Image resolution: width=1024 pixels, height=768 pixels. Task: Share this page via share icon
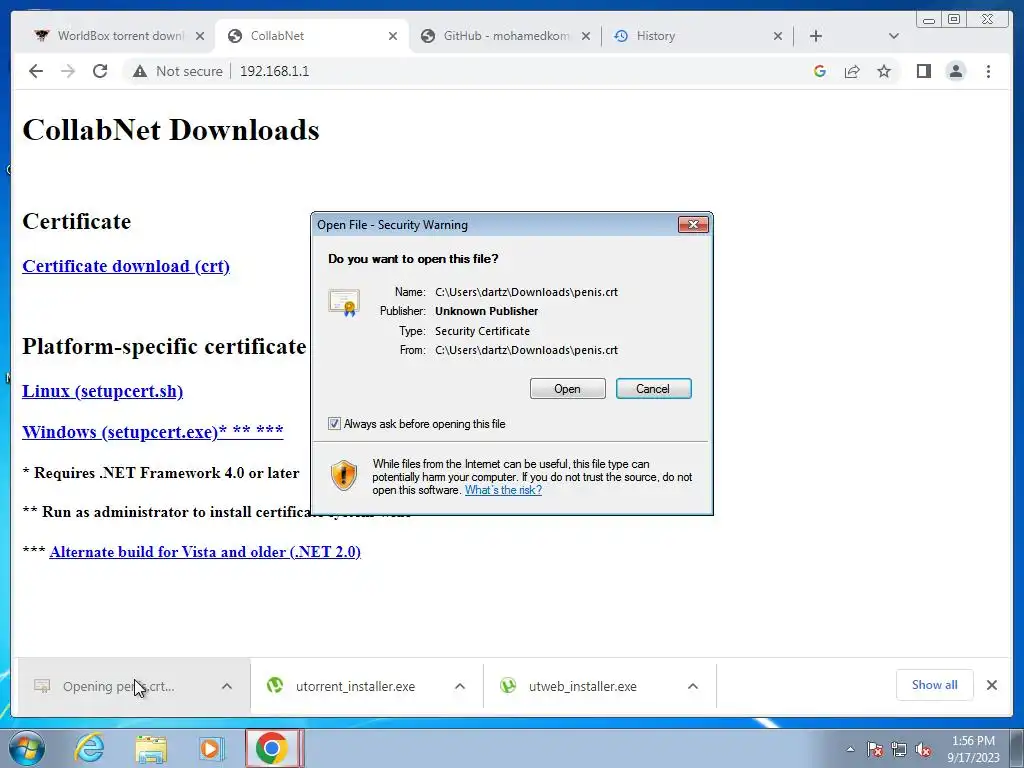852,71
